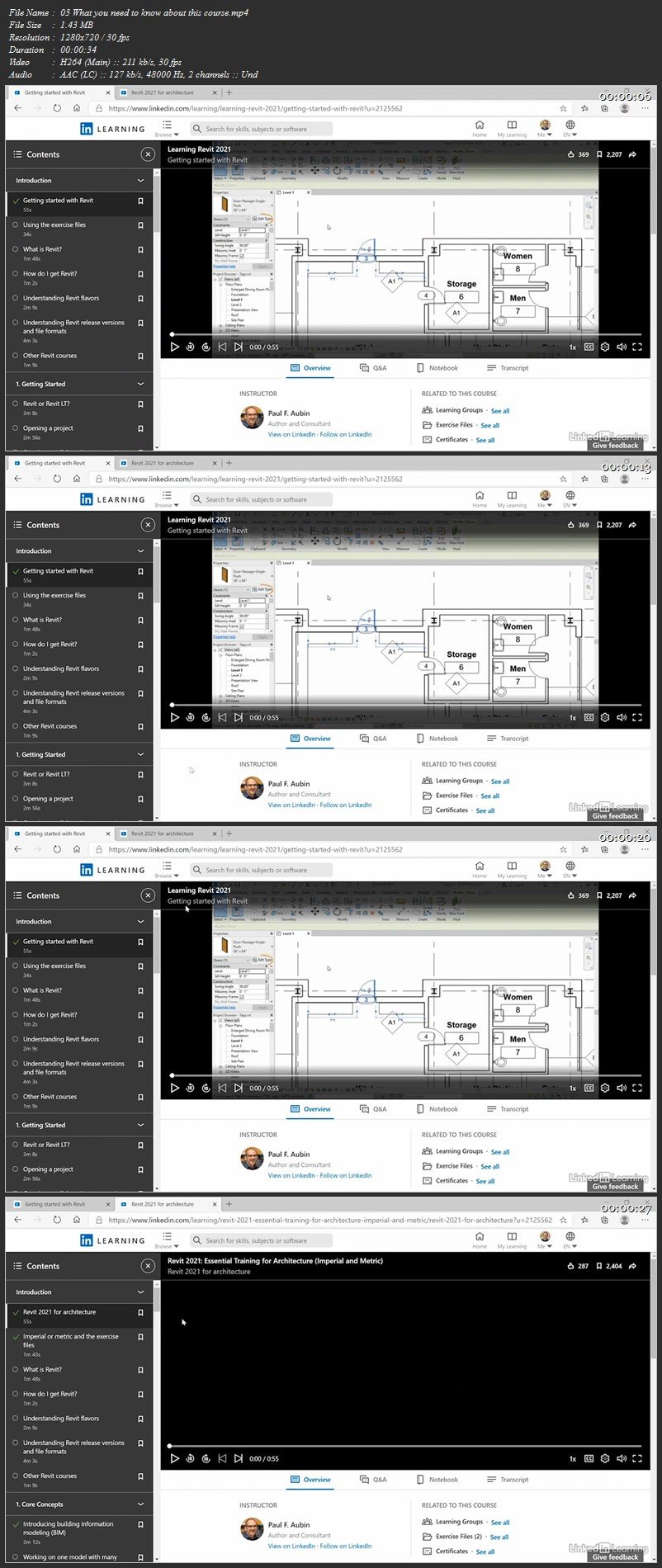Bookmark 'Other Revit courses' in the 00:00:20 frame
This screenshot has width=662, height=1568.
(x=140, y=1098)
